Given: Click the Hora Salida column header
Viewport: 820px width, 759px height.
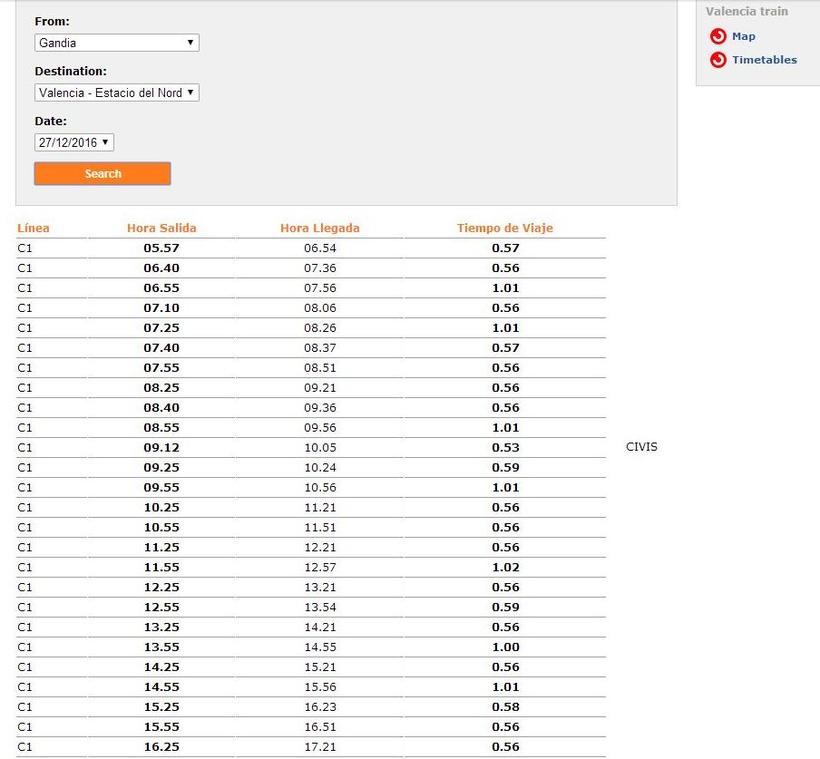Looking at the screenshot, I should click(161, 228).
